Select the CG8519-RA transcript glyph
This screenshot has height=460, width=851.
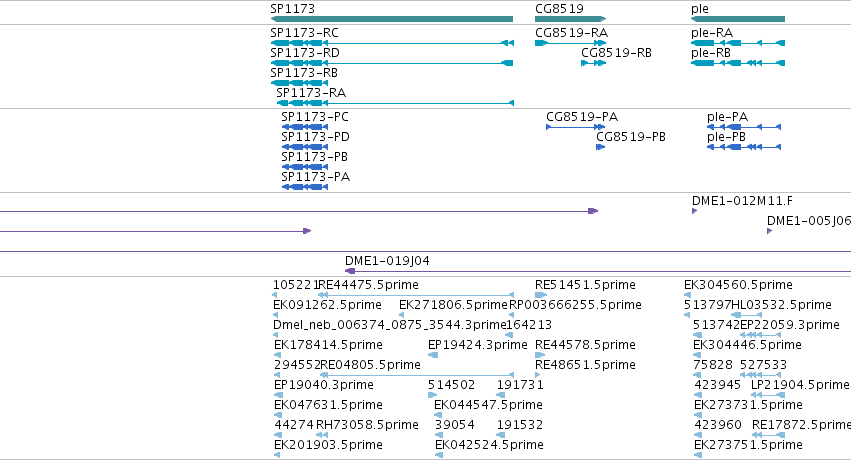pos(570,43)
